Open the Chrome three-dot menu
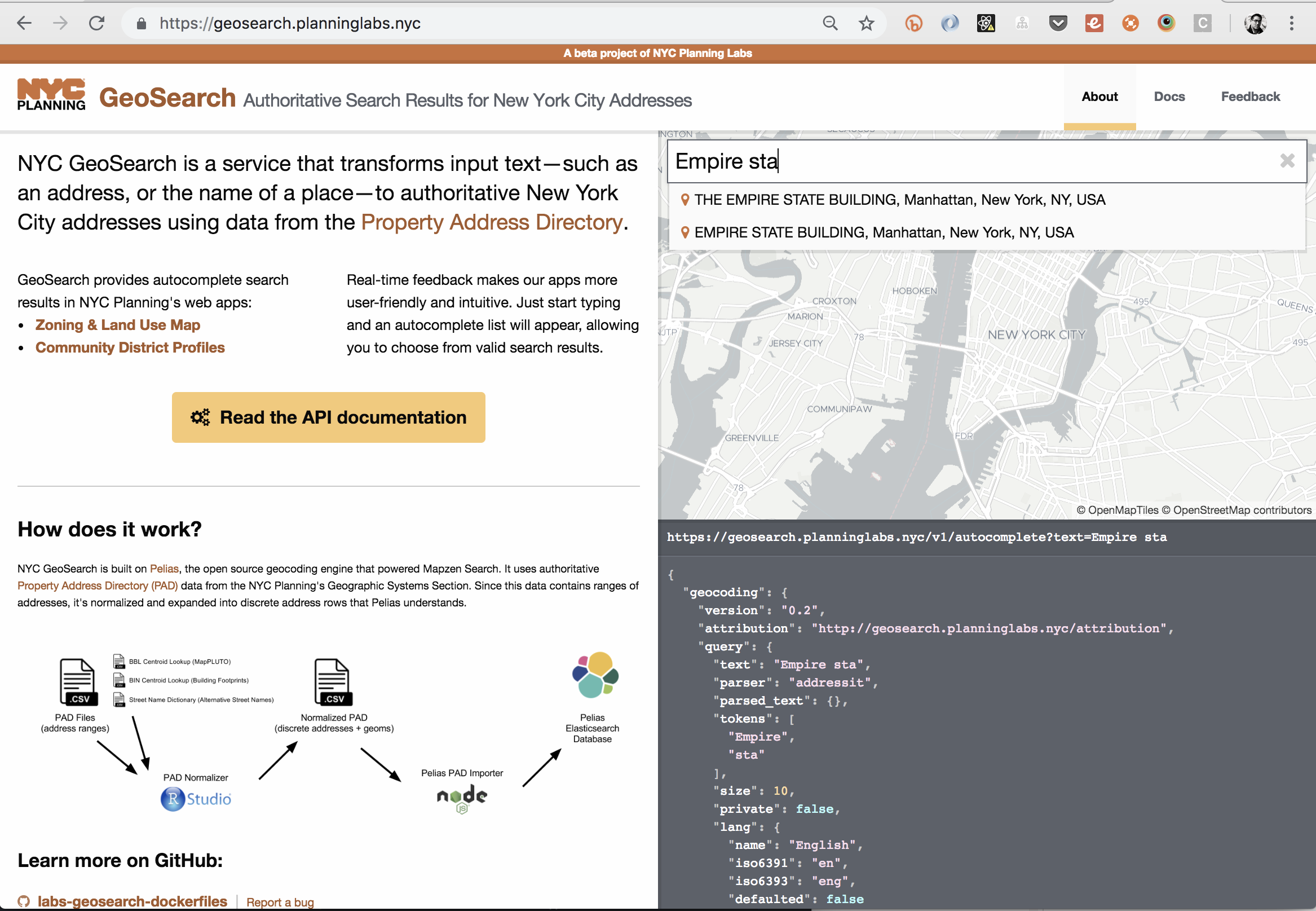This screenshot has height=911, width=1316. 1291,23
